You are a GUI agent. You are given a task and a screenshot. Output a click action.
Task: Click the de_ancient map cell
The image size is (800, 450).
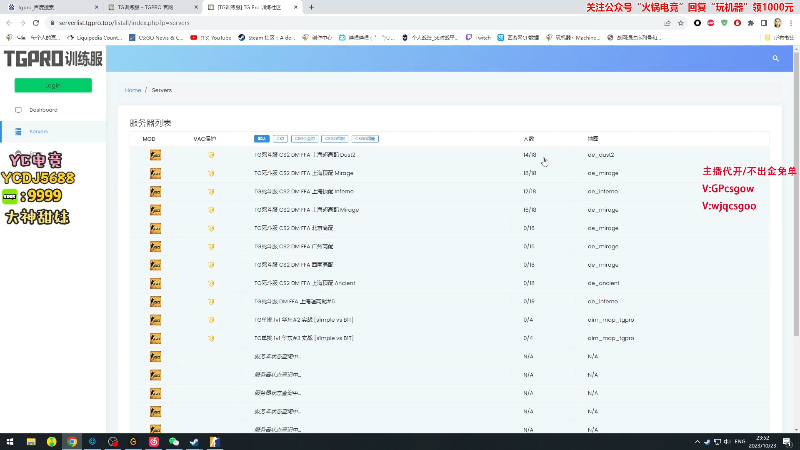coord(603,283)
